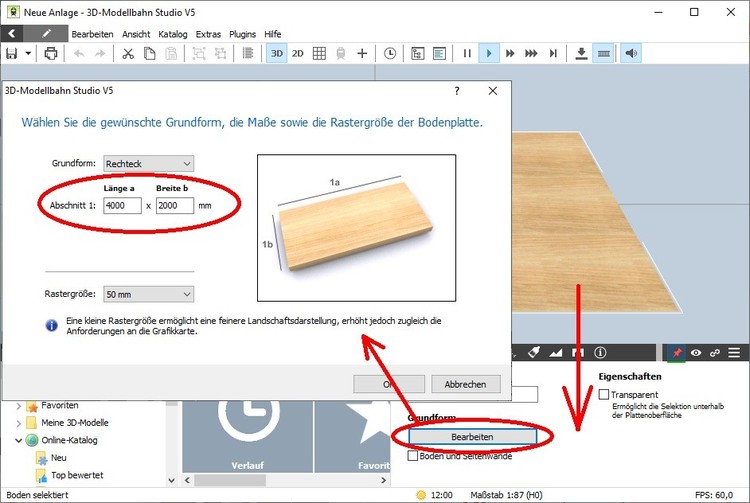The height and width of the screenshot is (503, 750).
Task: Click the step-forward simulation button
Action: [553, 54]
